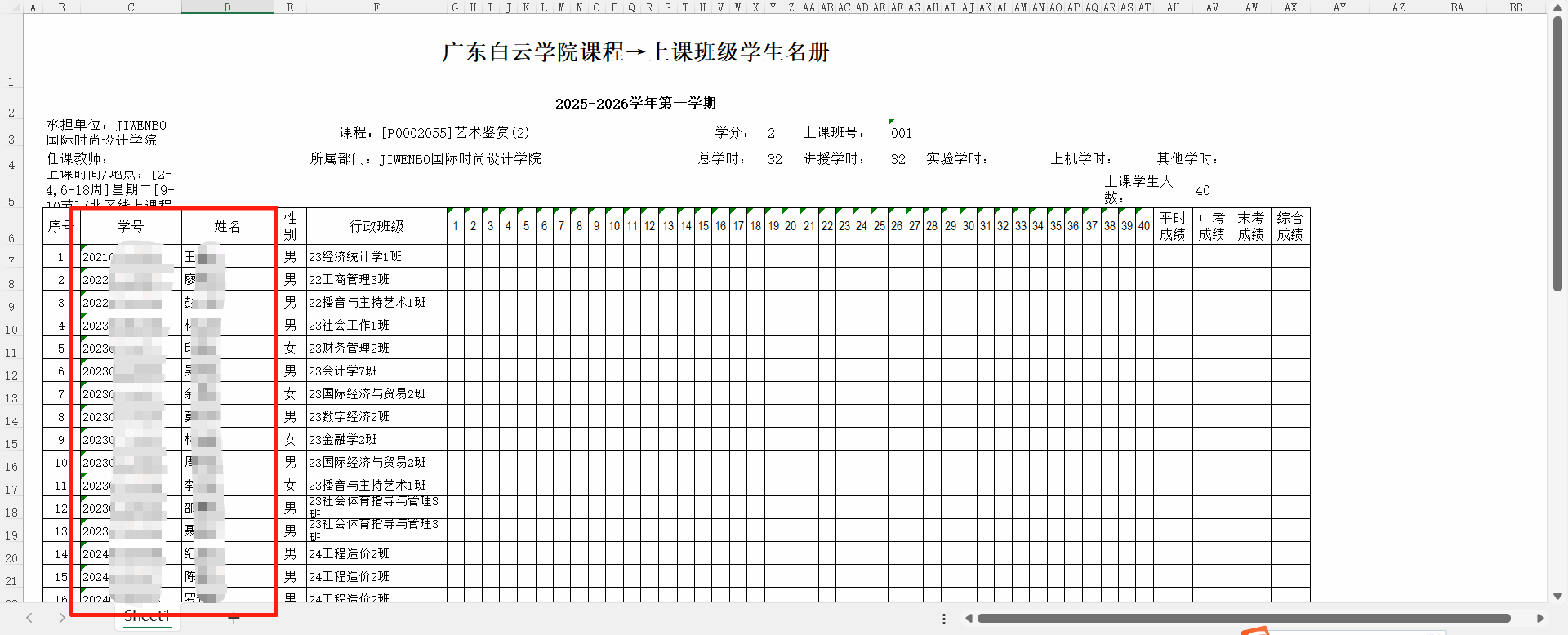Click the horizontal scrollbar left arrow

click(969, 619)
